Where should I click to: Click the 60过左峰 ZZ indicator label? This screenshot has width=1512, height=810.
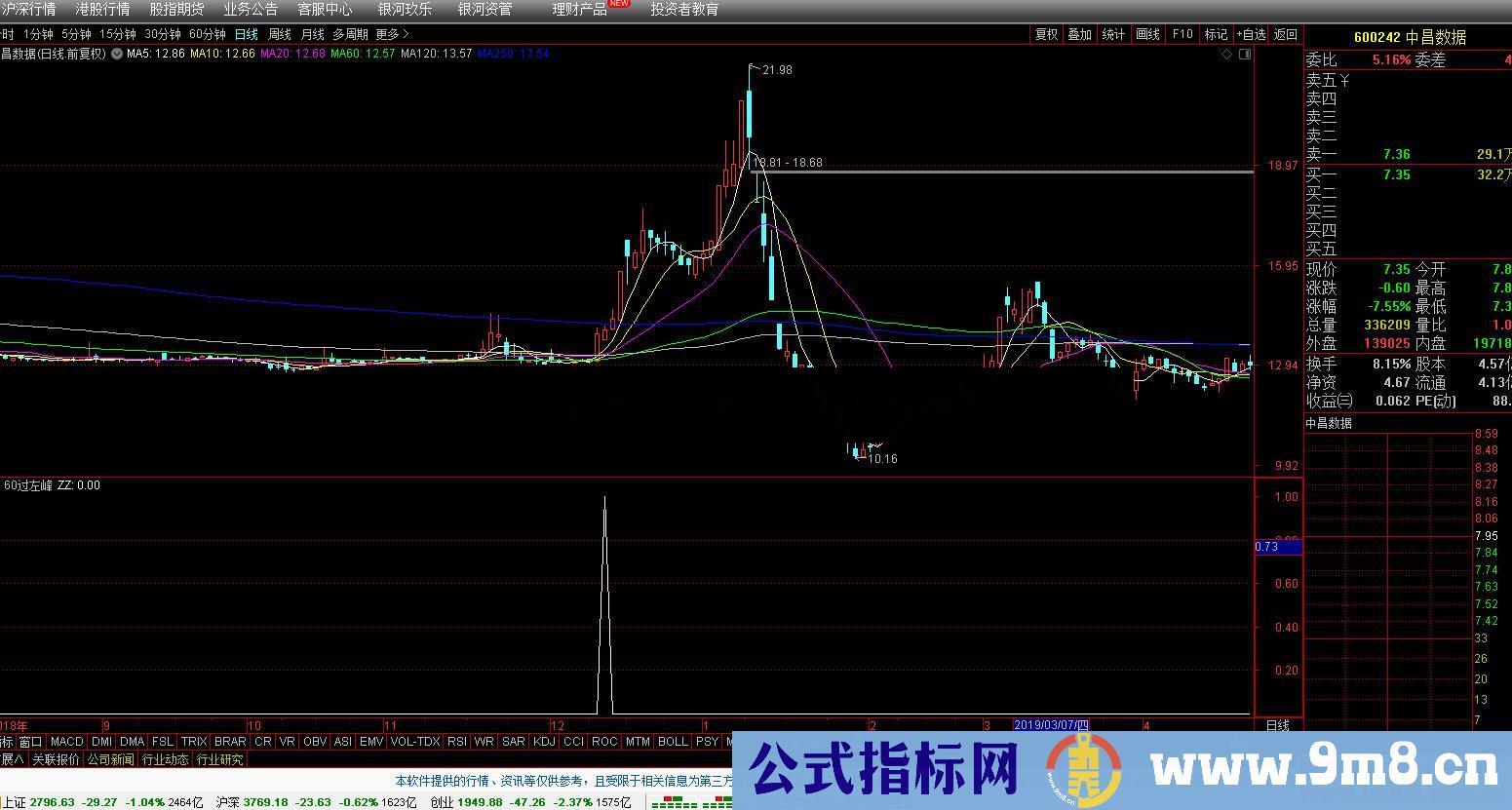52,484
